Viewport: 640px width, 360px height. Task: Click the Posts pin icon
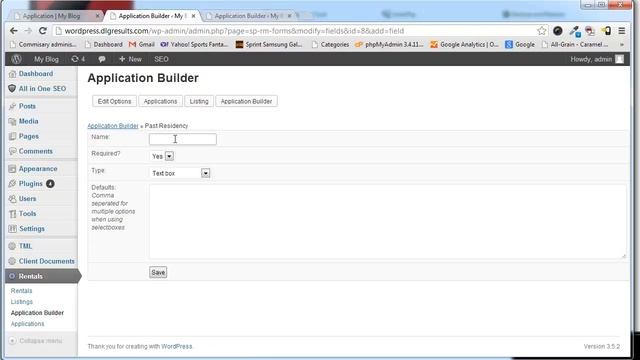click(12, 106)
